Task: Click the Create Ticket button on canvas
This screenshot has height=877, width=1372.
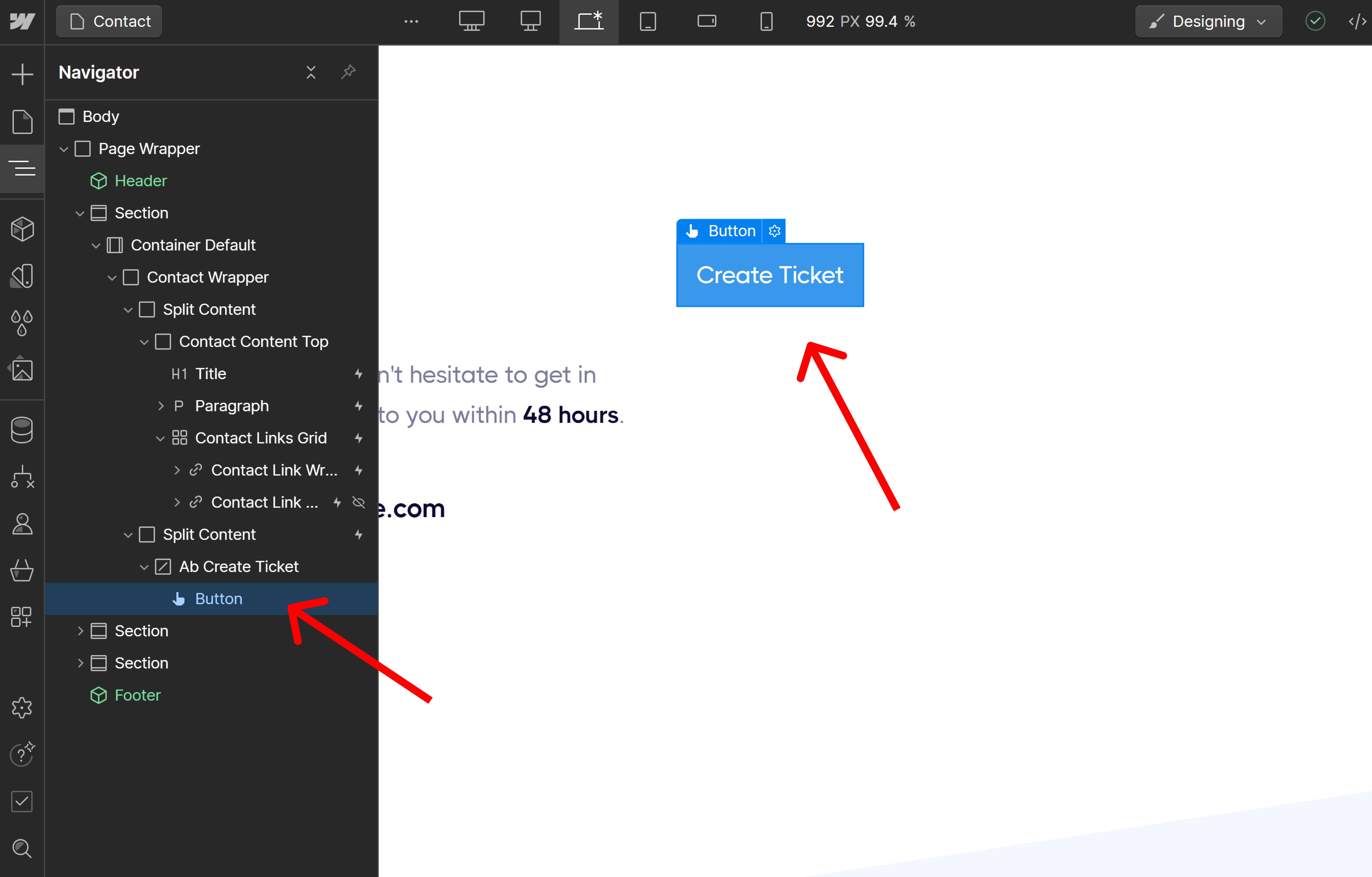Action: pos(770,275)
